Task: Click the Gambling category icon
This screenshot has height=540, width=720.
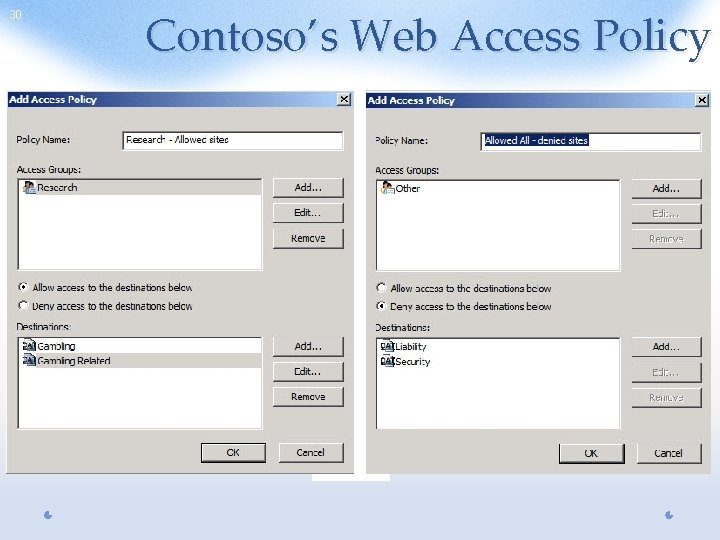Action: [x=29, y=345]
